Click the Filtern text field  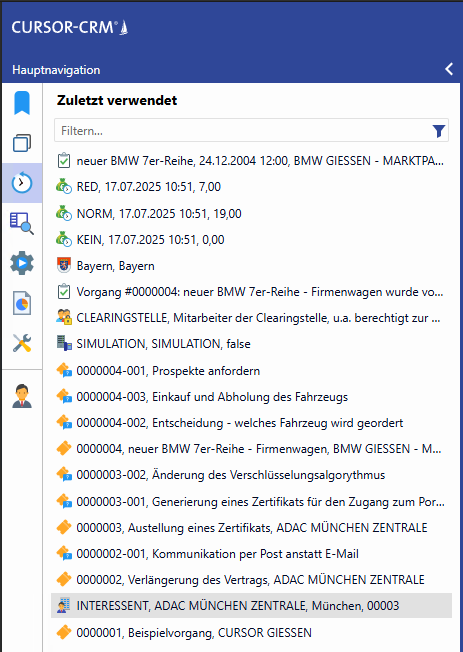pos(251,131)
